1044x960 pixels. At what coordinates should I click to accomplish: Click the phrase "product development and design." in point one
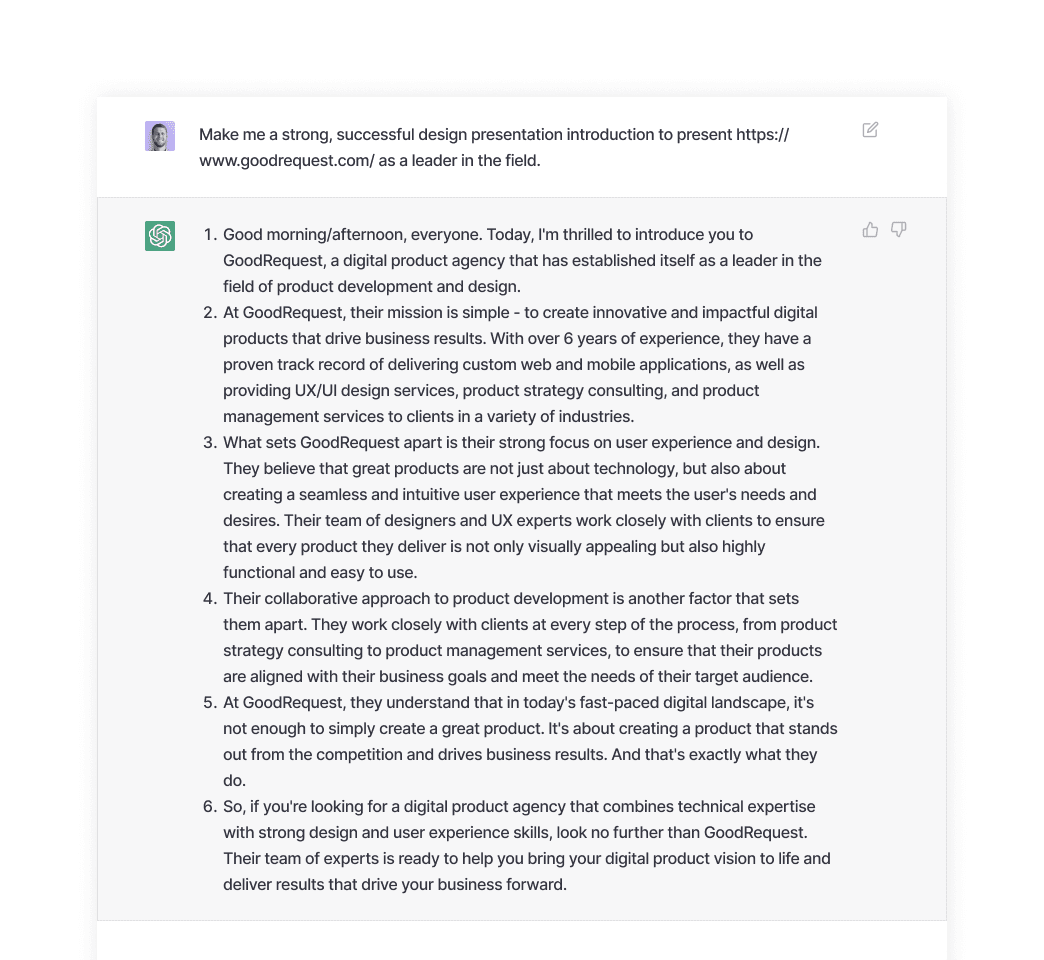click(399, 286)
